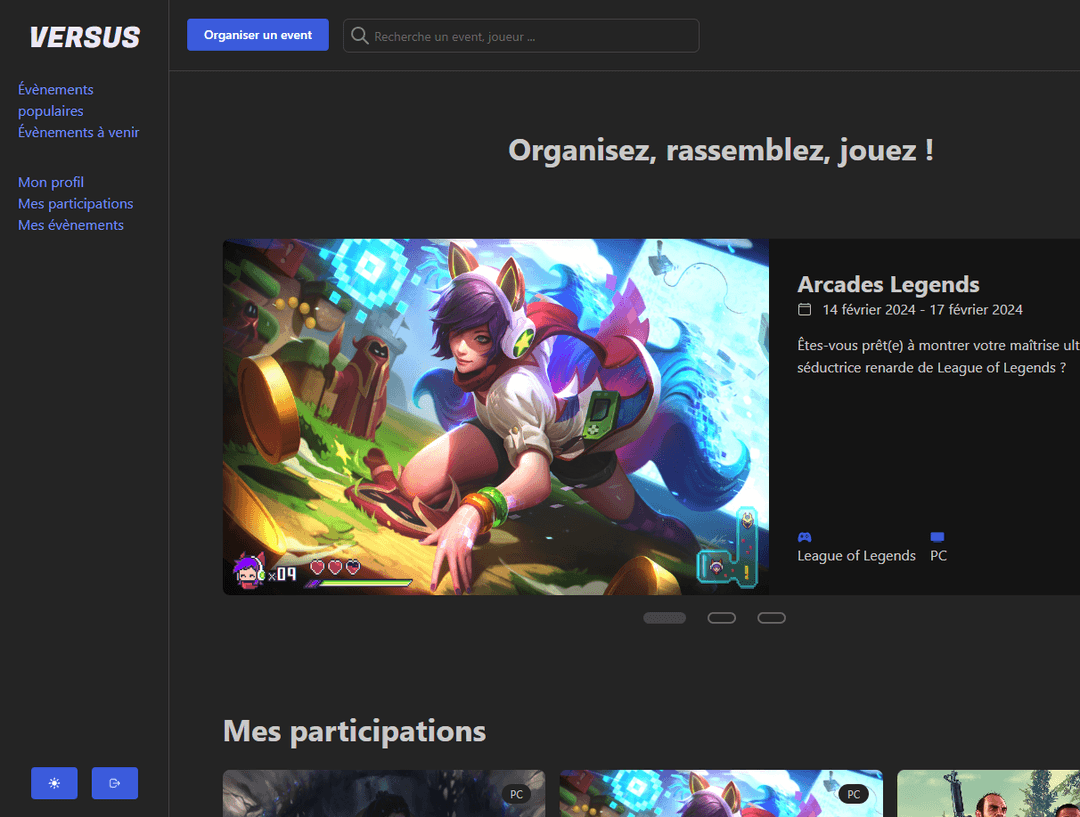Click PC badge on first participation card
The width and height of the screenshot is (1080, 817).
[517, 794]
